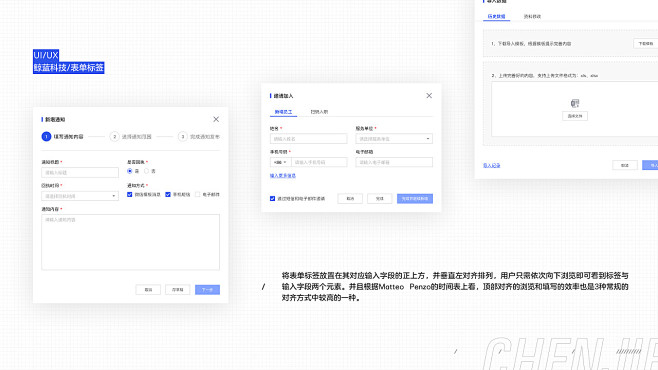
Task: Click the "UI/UX" highlighted heading text
Action: point(46,55)
